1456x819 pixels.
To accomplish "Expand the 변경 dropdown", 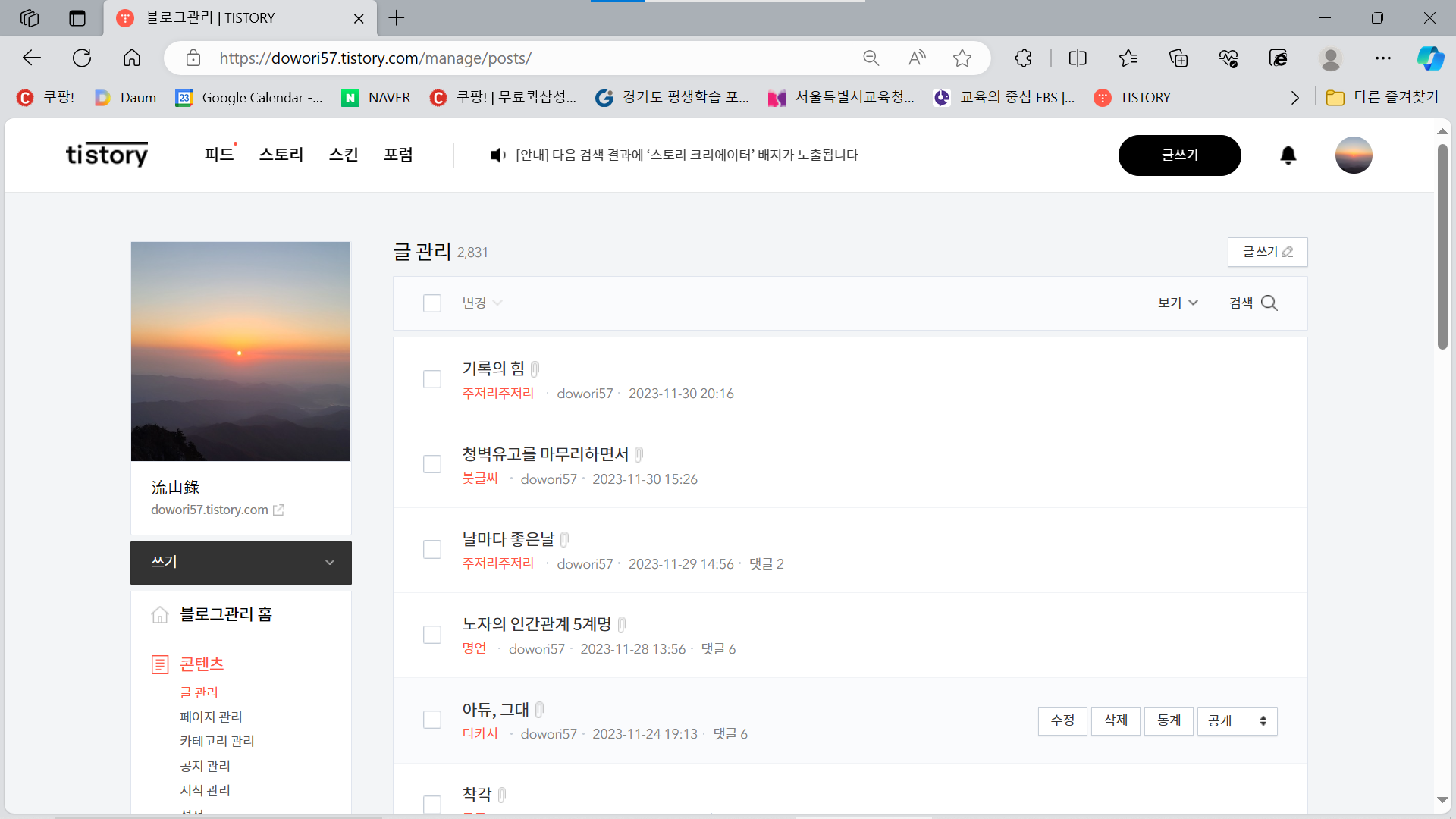I will click(x=482, y=303).
